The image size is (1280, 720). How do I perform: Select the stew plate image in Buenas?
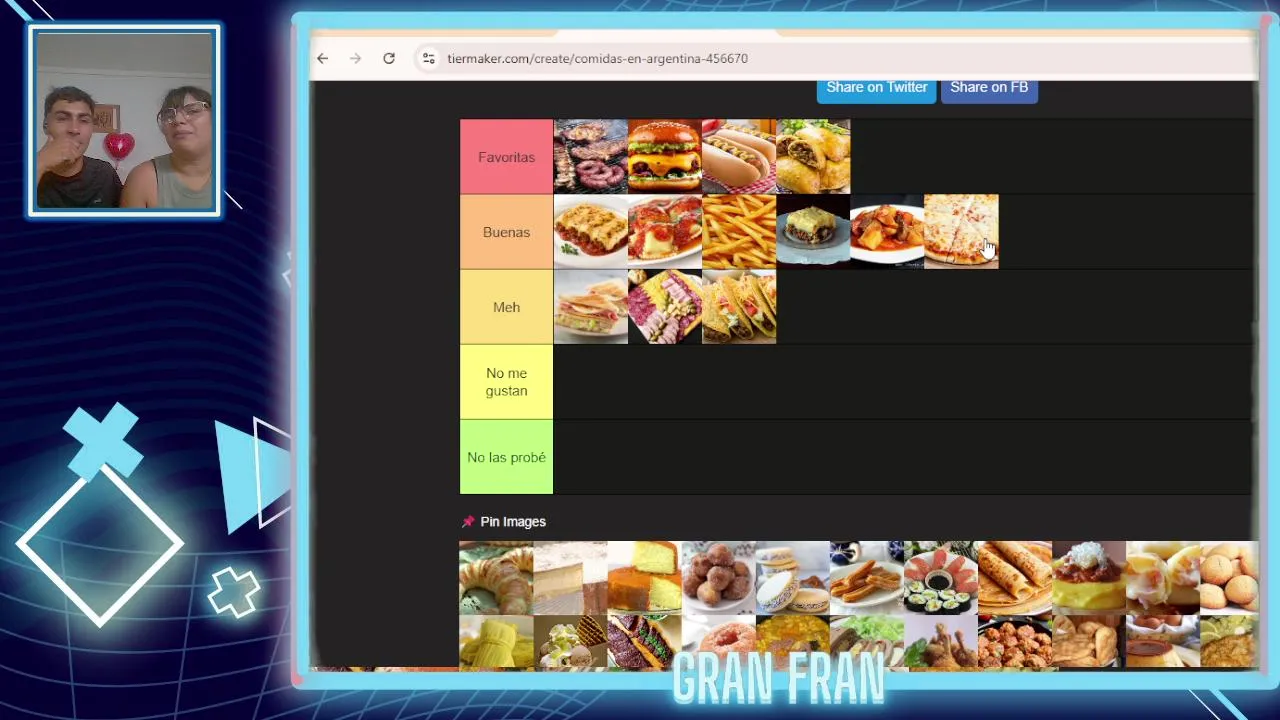pos(887,232)
